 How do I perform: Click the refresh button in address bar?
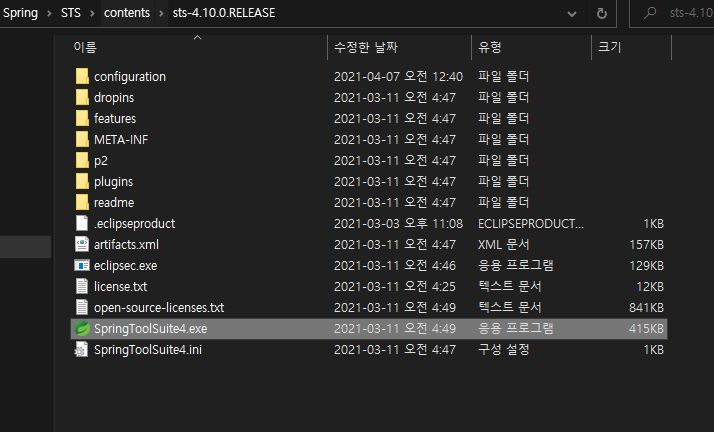point(602,13)
